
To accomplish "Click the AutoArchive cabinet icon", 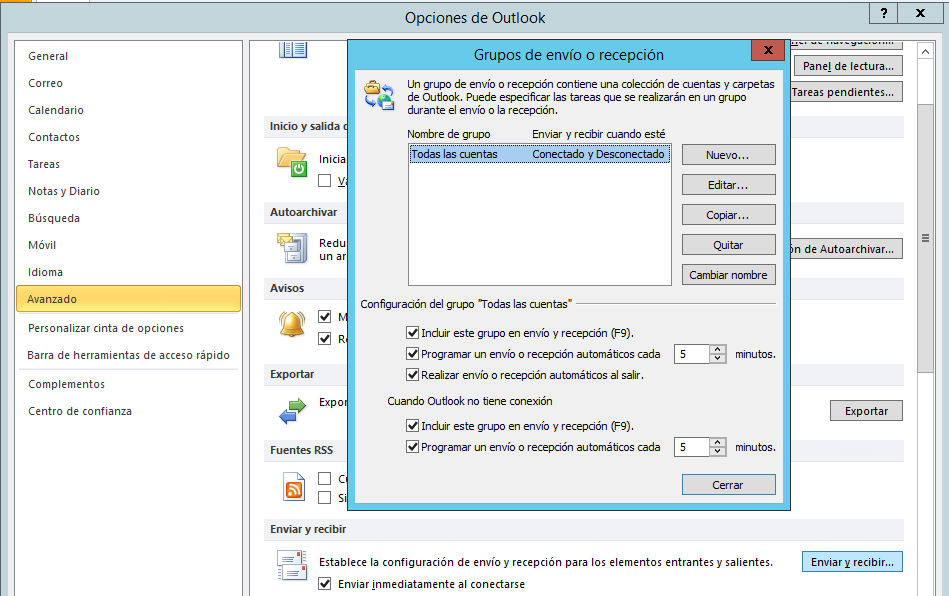I will pyautogui.click(x=292, y=248).
